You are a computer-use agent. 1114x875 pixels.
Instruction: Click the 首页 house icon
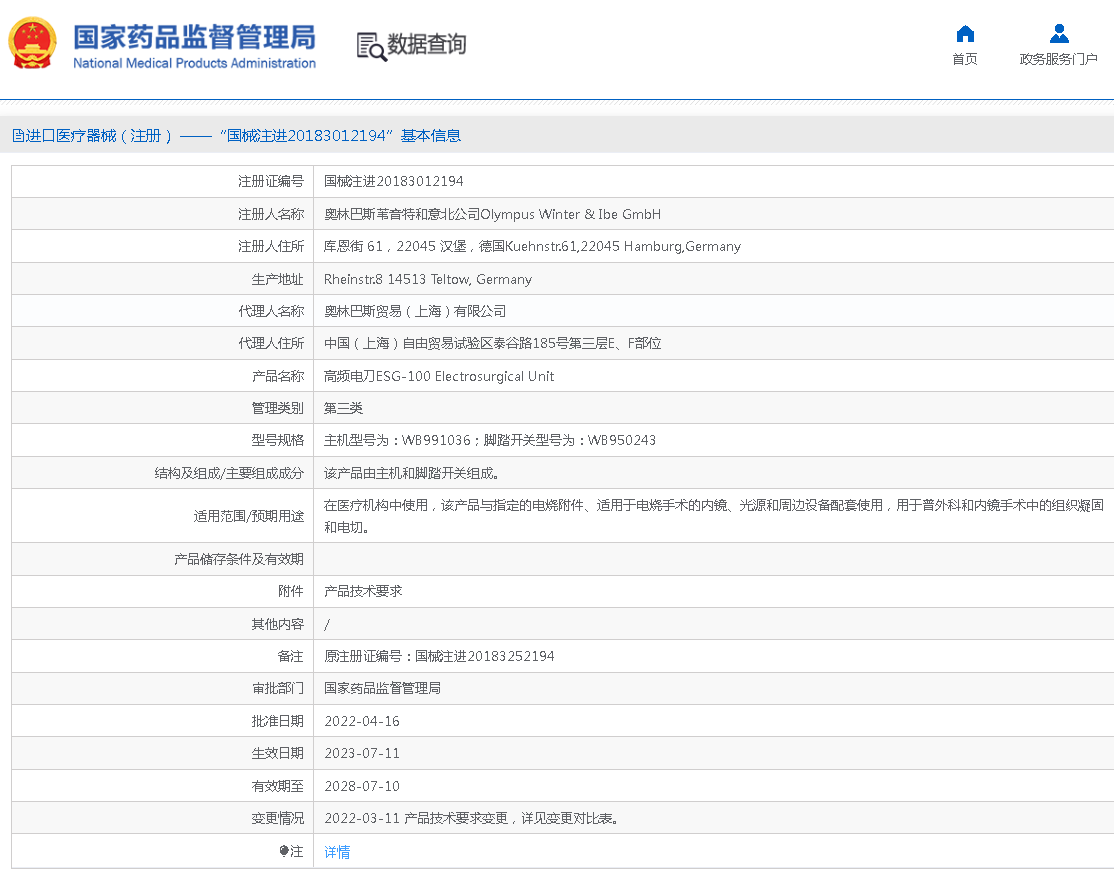965,34
